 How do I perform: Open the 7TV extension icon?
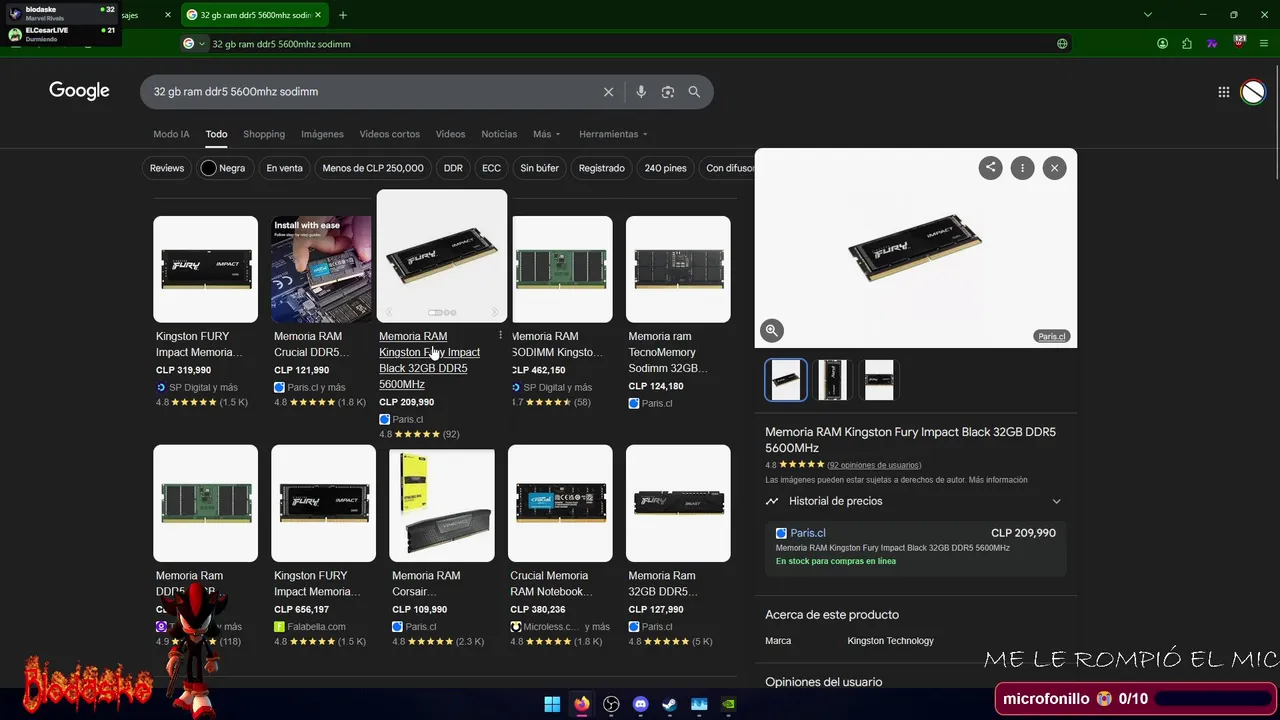[x=1212, y=44]
